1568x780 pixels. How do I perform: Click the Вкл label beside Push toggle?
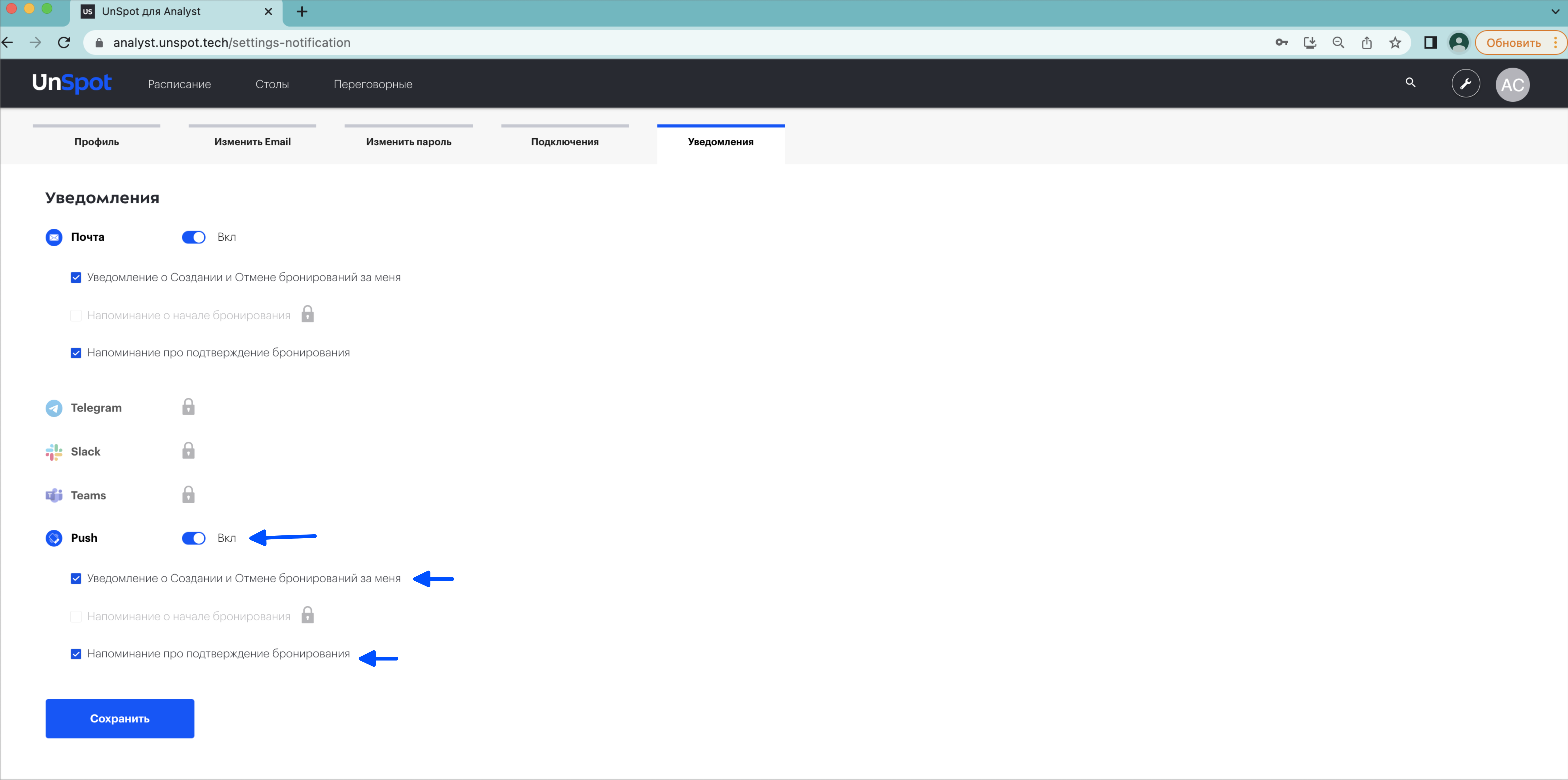click(227, 539)
